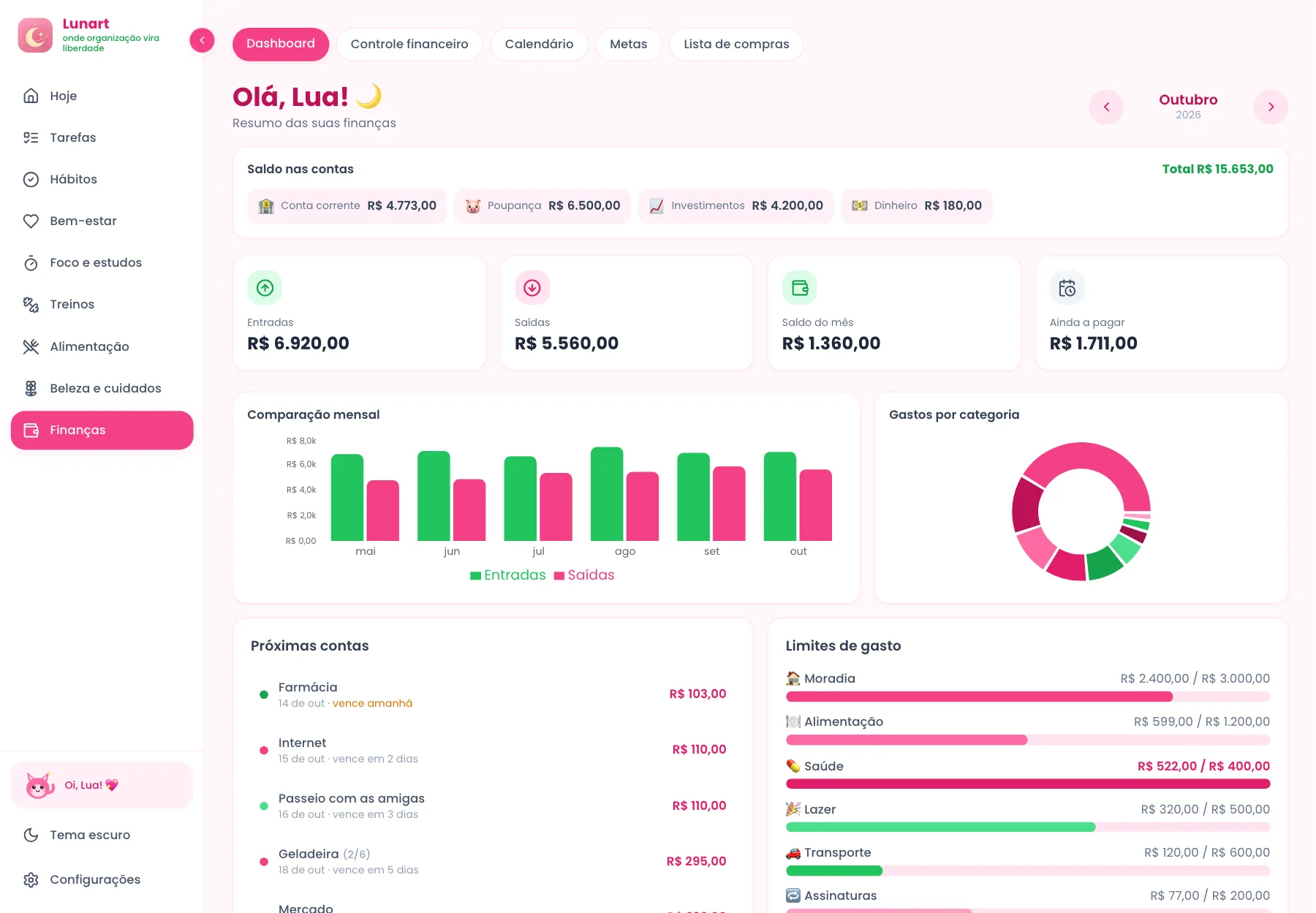Image resolution: width=1316 pixels, height=913 pixels.
Task: Click the Saúde over-limit progress bar
Action: click(1028, 784)
